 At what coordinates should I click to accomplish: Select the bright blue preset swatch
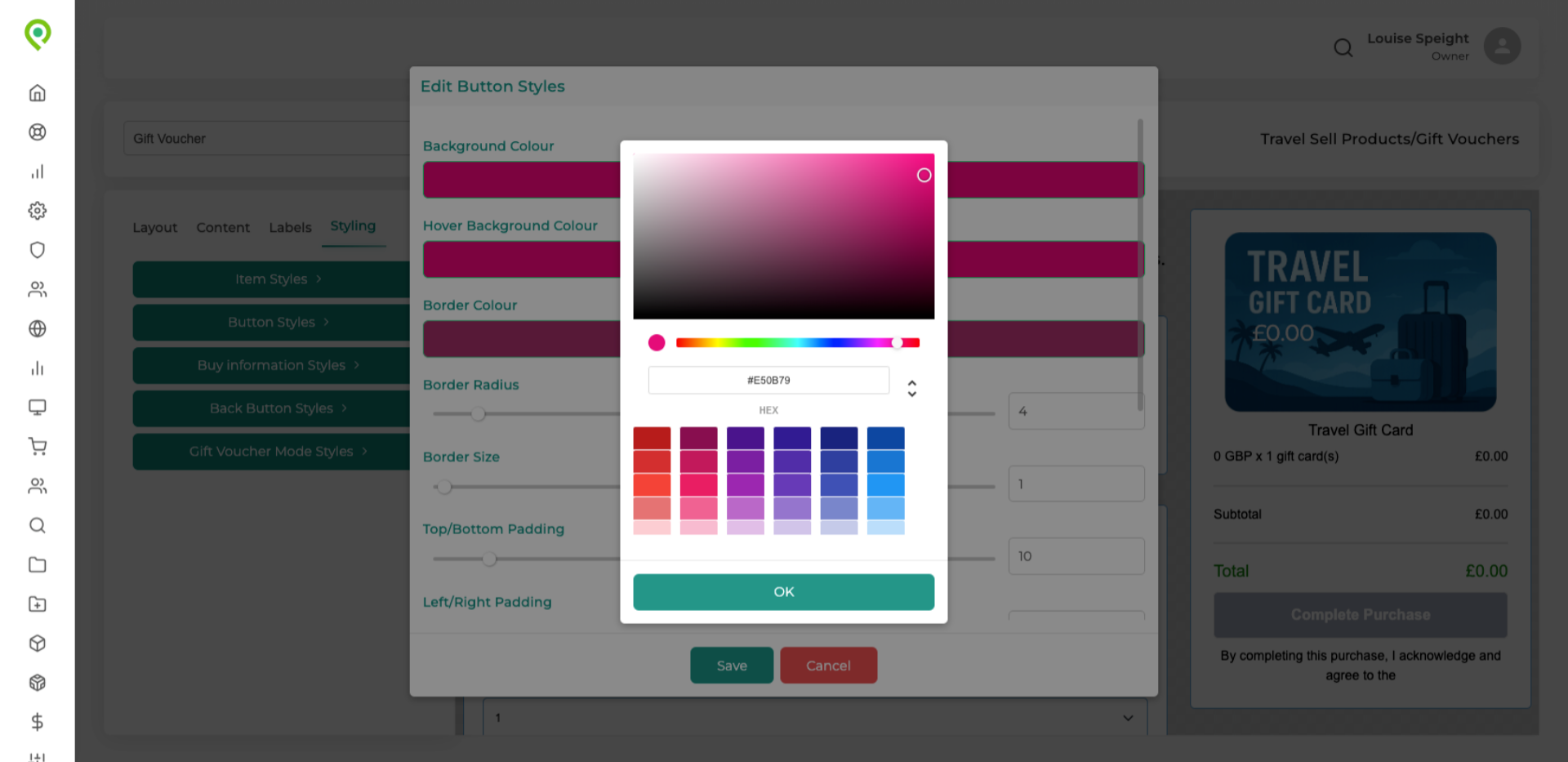click(x=885, y=485)
